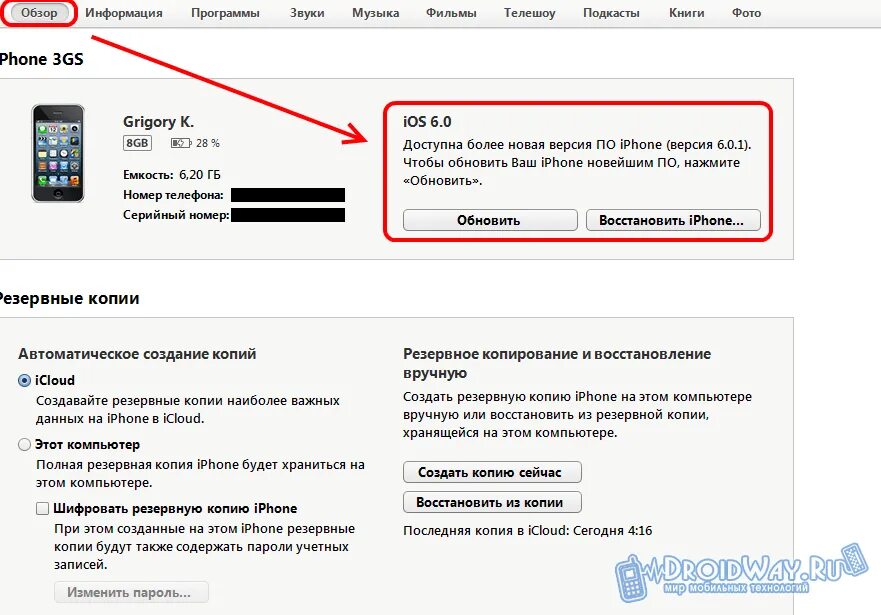
Task: Click the 8GB capacity badge
Action: click(137, 143)
